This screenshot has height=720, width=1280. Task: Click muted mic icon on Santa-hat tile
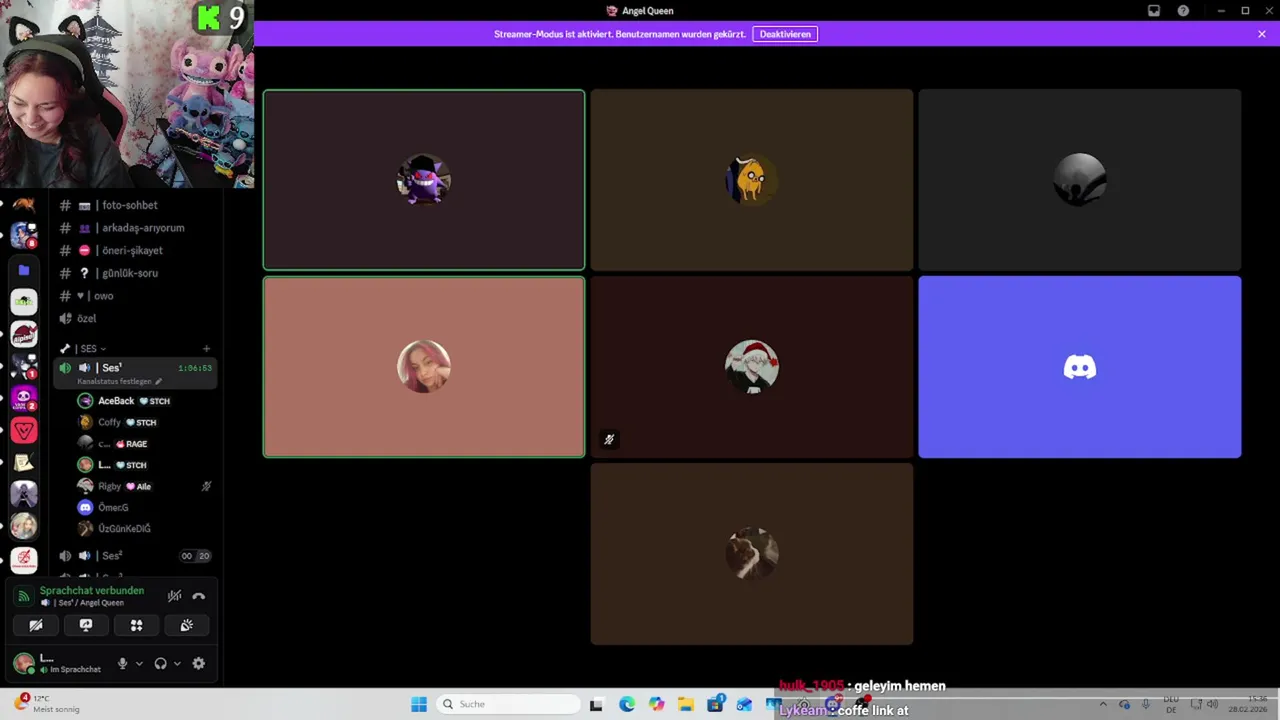(609, 439)
